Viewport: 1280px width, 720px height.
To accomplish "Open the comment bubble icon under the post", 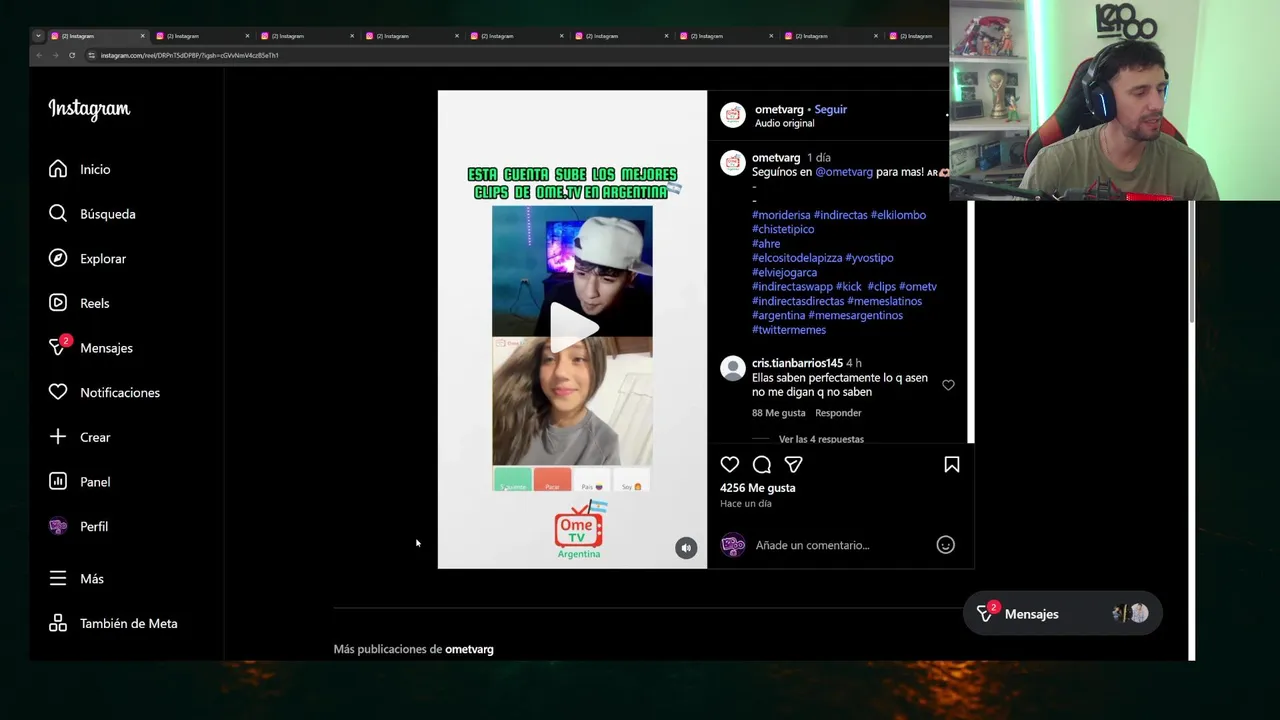I will (762, 464).
